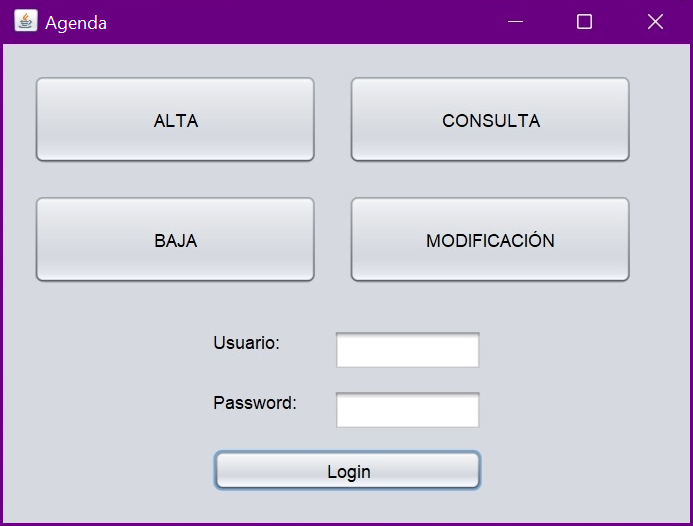Click the Java coffee cup icon

click(x=25, y=21)
